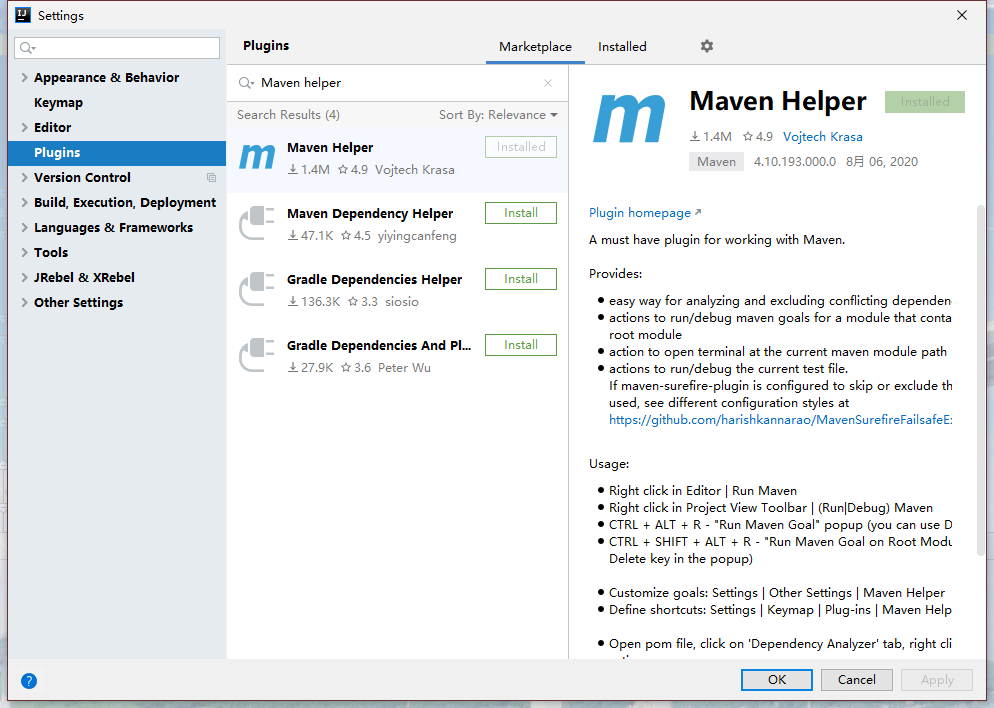
Task: Click the search magnifier icon in plugin search
Action: click(246, 83)
